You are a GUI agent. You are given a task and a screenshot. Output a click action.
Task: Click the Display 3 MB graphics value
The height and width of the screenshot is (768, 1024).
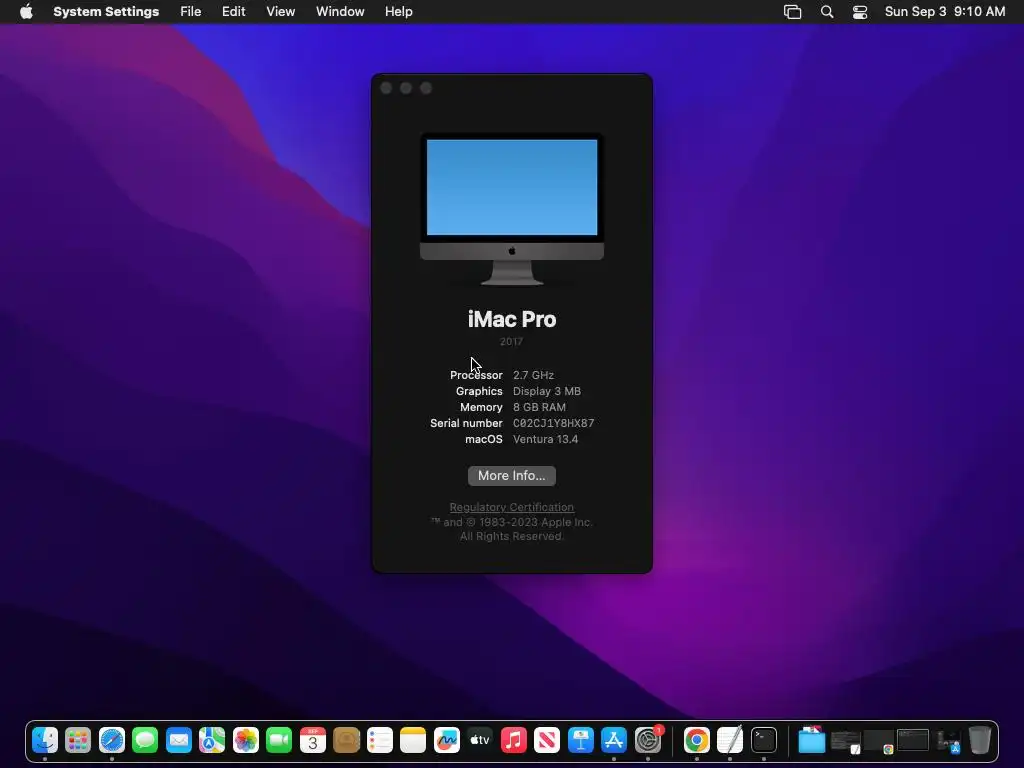(x=547, y=391)
